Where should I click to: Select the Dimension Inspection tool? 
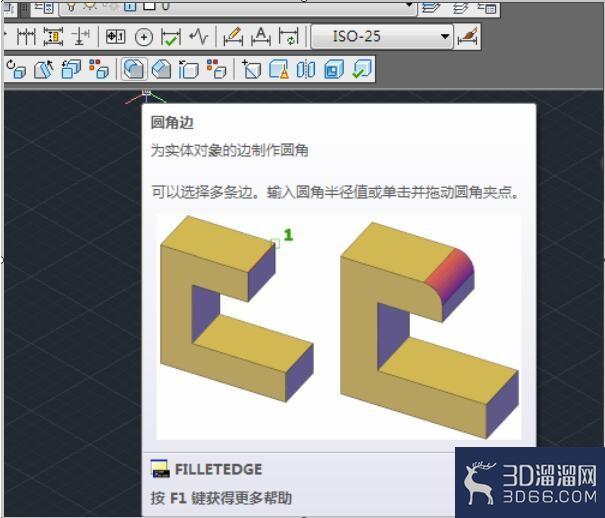tap(171, 37)
